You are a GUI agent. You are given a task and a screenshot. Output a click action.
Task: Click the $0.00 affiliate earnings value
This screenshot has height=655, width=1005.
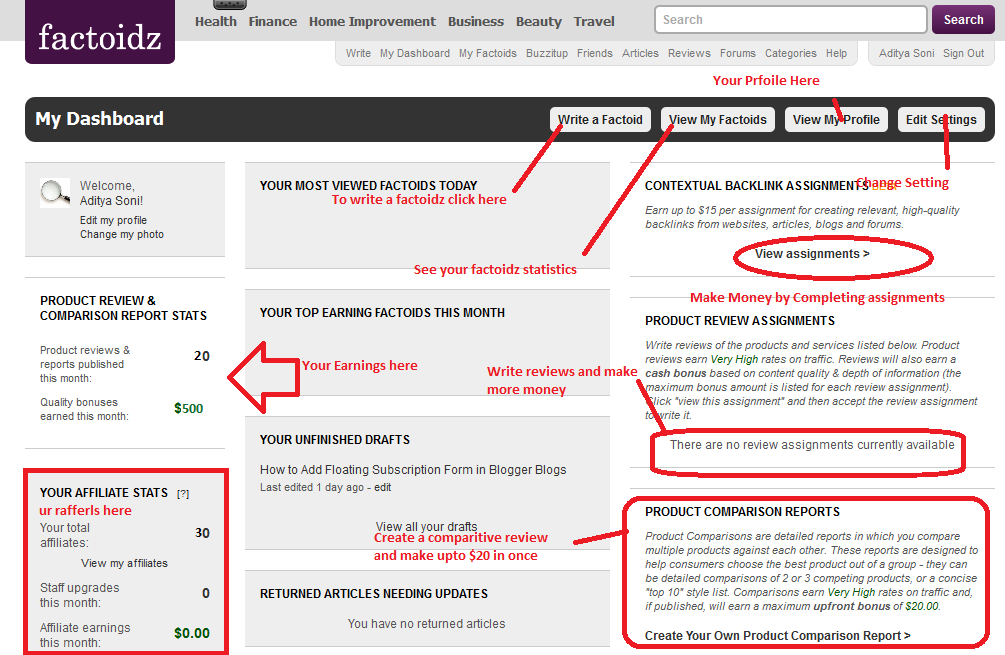[x=192, y=633]
